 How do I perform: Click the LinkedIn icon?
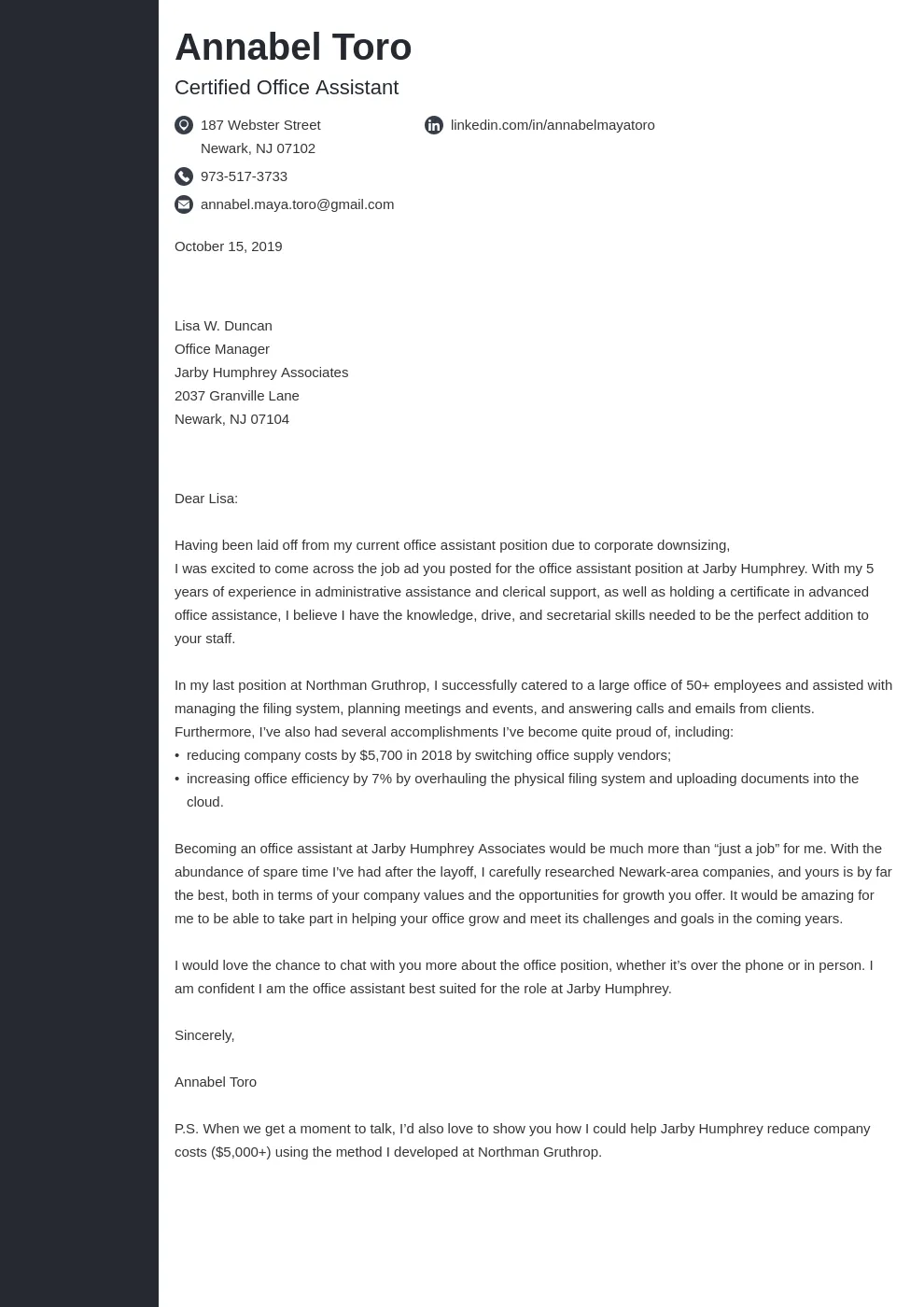point(434,125)
